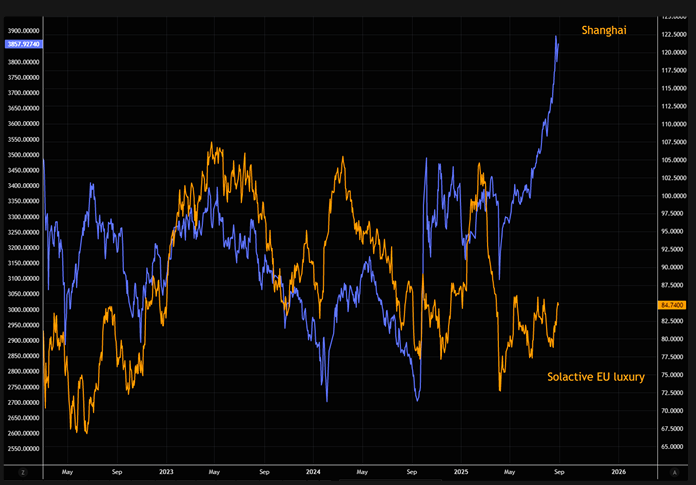Screen dimensions: 696x485
Task: Click the 3900.00000 label on left axis
Action: [x=22, y=30]
